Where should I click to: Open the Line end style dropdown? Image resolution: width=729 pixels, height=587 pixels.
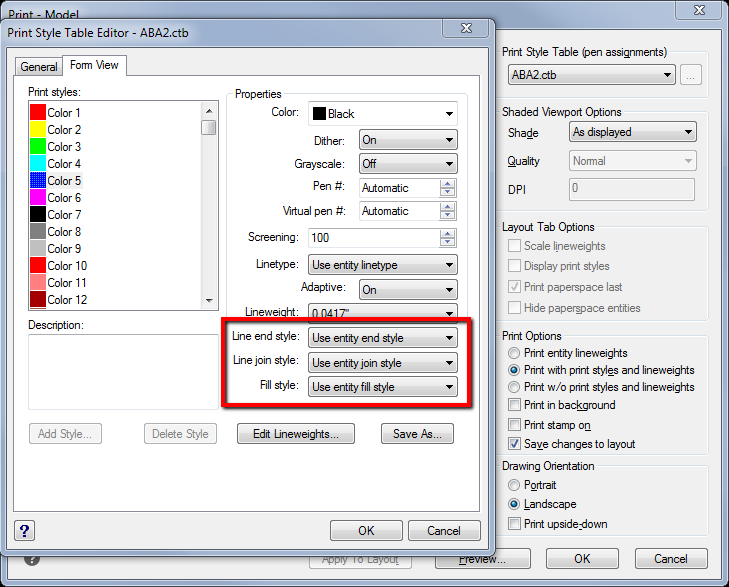(x=382, y=338)
